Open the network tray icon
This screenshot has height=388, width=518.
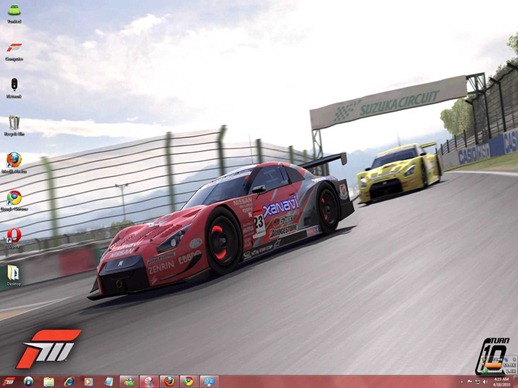[x=477, y=381]
